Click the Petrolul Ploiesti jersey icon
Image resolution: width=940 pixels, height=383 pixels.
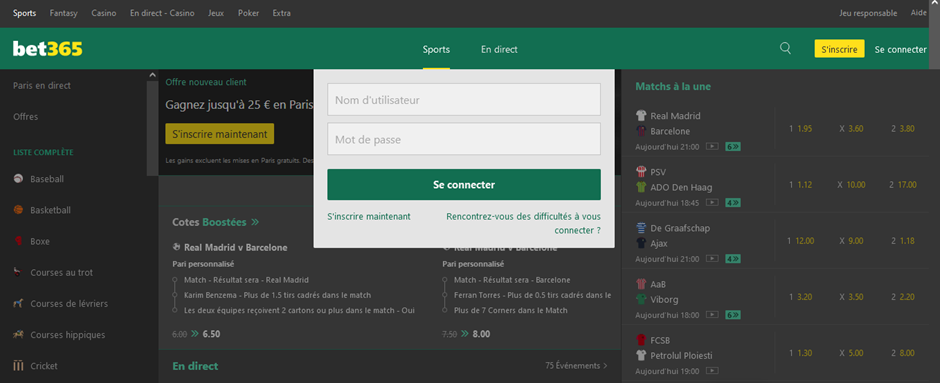[x=641, y=355]
